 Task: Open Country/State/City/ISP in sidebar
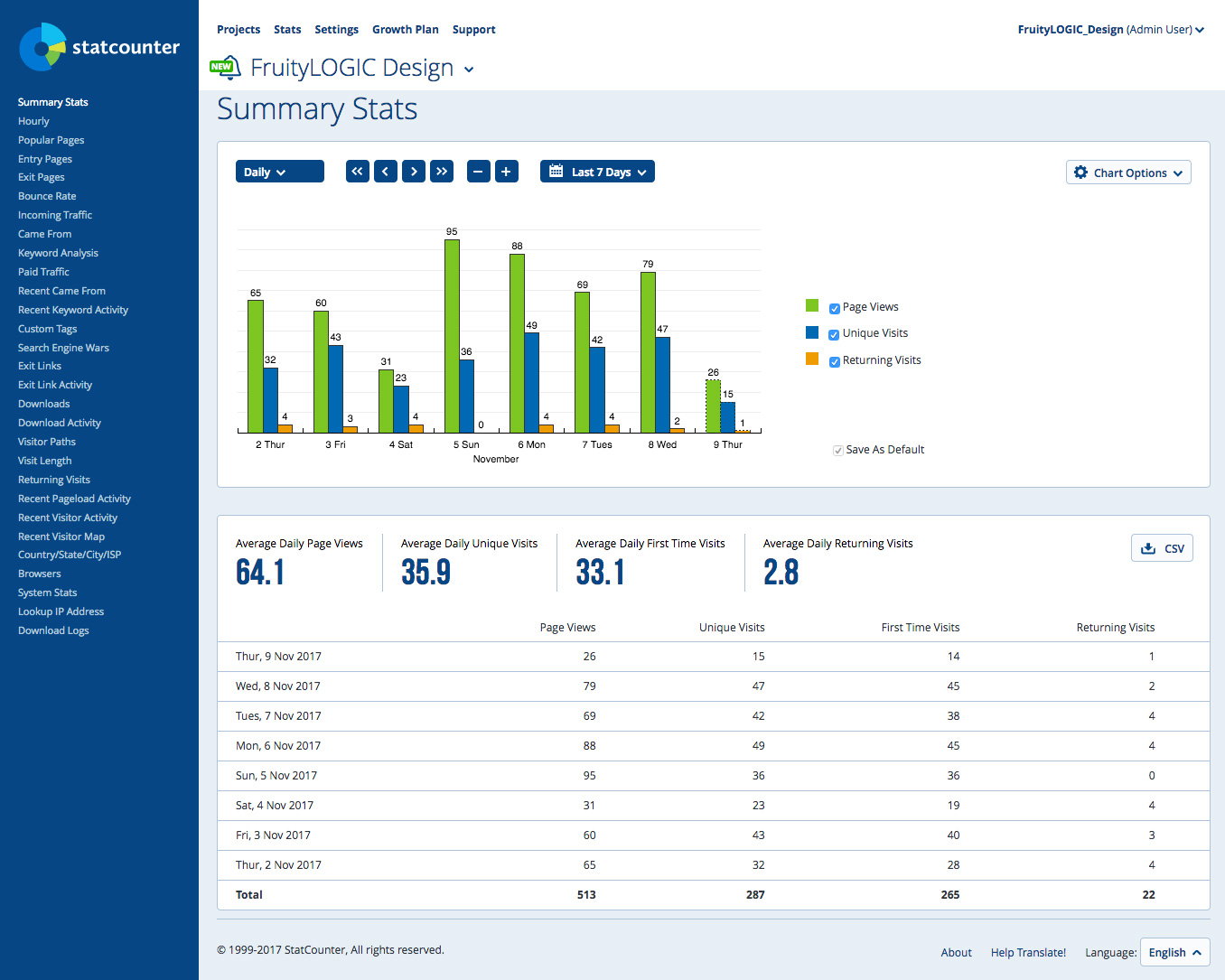pyautogui.click(x=70, y=555)
